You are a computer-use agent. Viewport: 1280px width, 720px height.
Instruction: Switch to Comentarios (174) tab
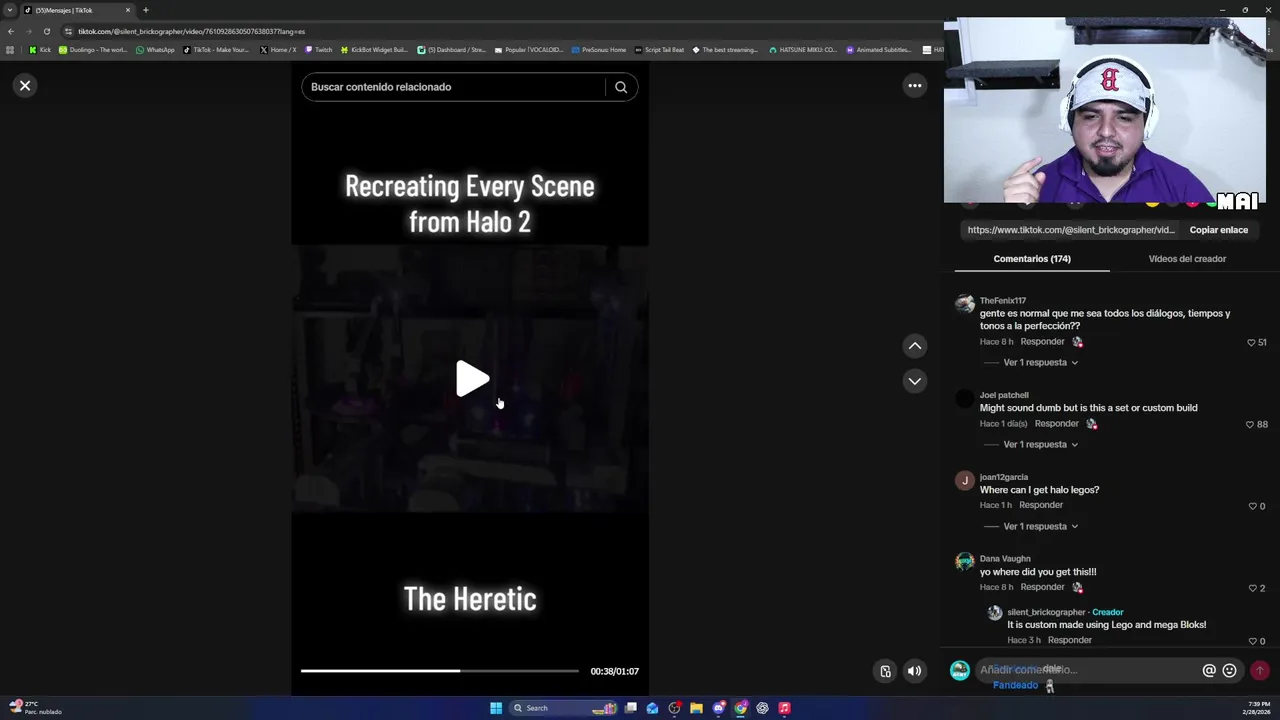coord(1032,259)
